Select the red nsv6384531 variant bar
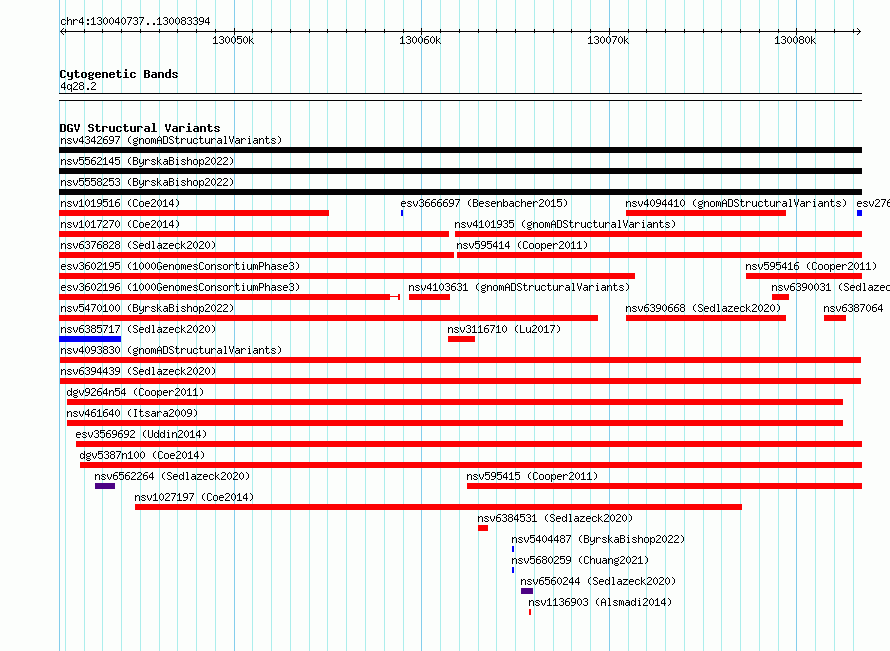Screen dimensions: 890x651 point(483,528)
